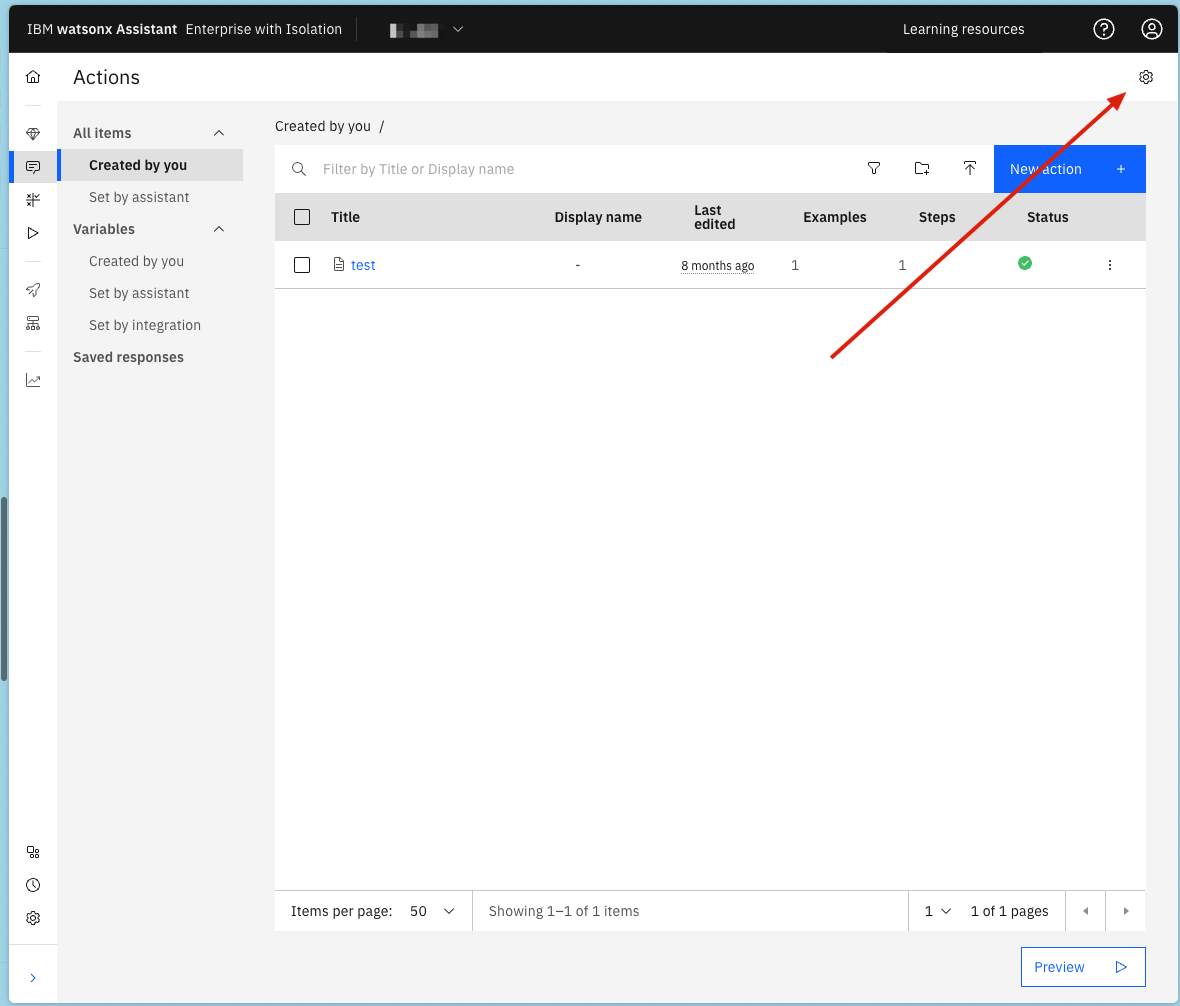The width and height of the screenshot is (1180, 1006).
Task: Click the New action button
Action: [1069, 169]
